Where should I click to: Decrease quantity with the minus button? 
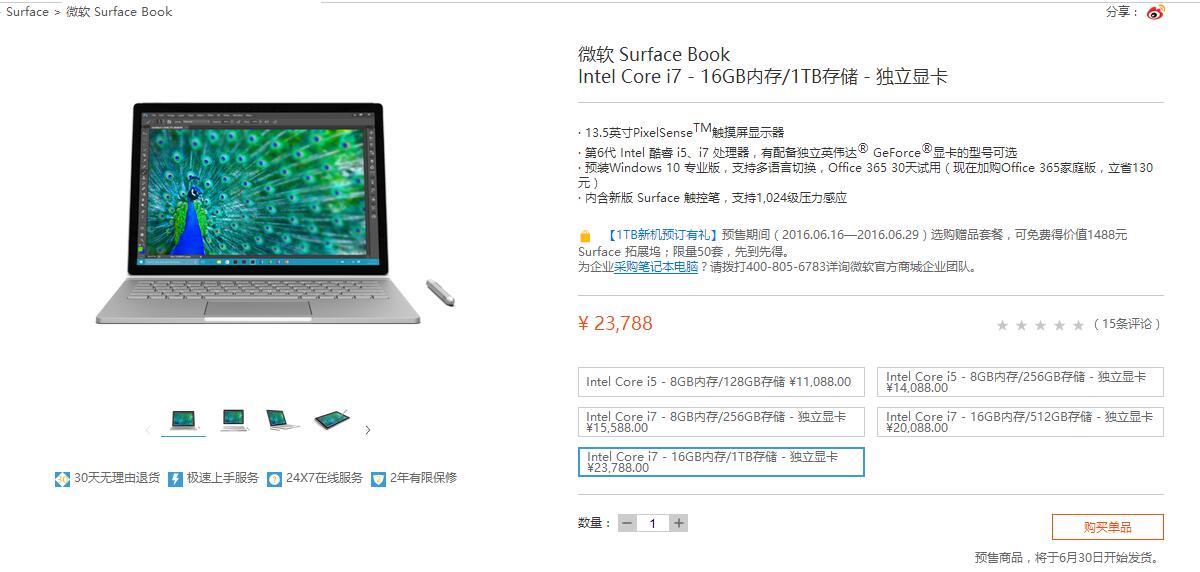tap(627, 523)
